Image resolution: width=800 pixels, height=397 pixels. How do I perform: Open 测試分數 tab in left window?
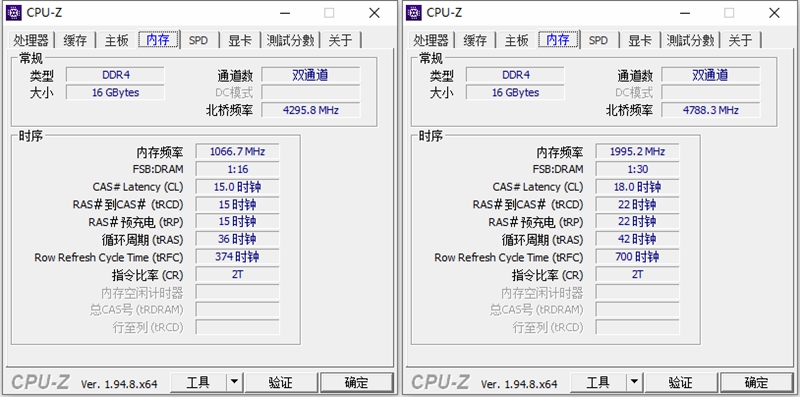pyautogui.click(x=290, y=40)
